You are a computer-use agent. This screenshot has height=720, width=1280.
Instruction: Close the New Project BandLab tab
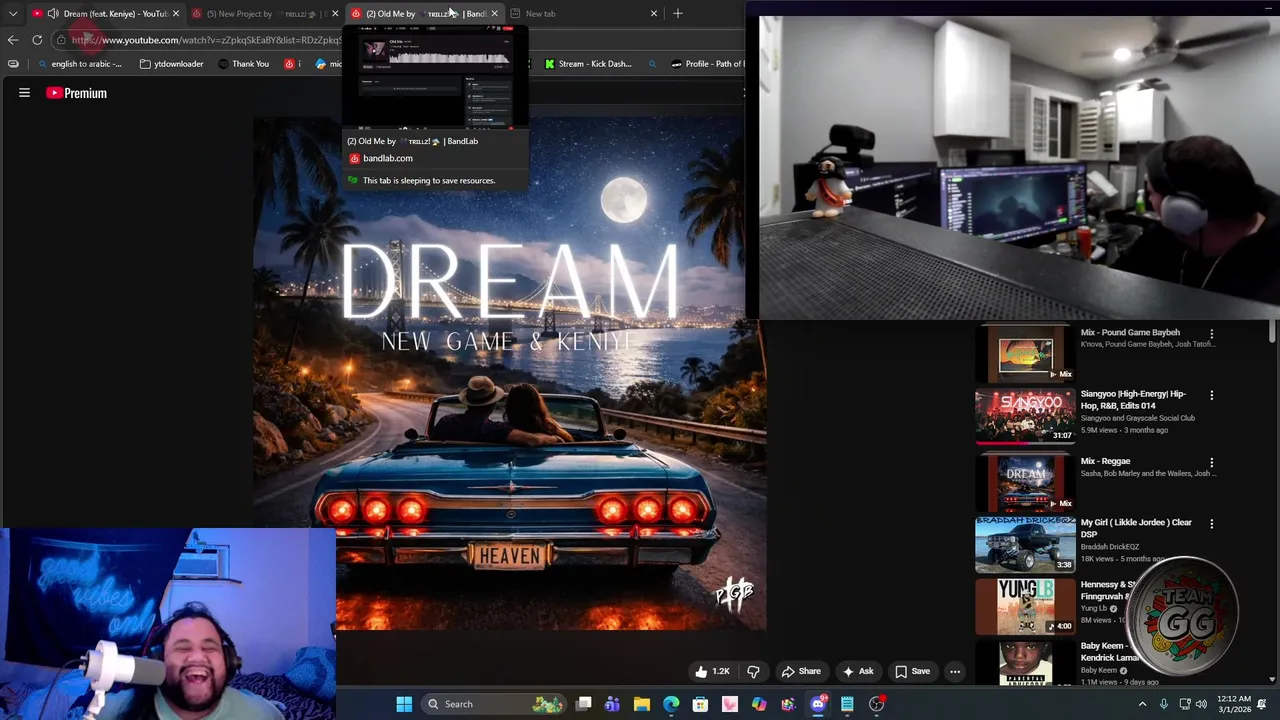tap(335, 14)
